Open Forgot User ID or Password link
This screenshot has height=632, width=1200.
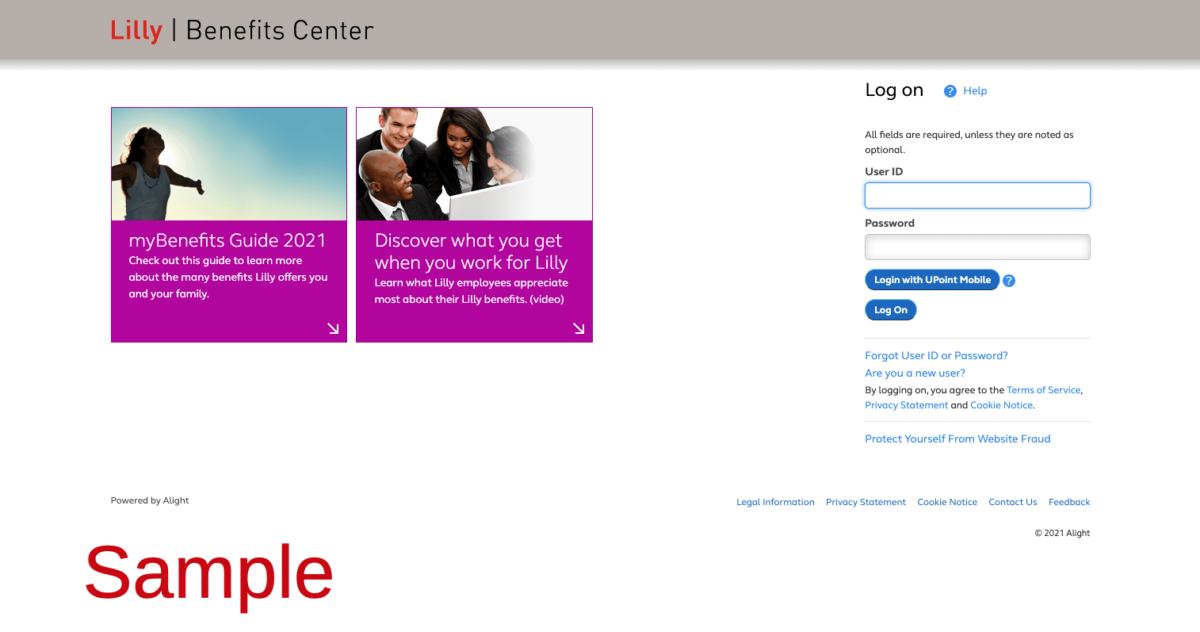tap(936, 356)
